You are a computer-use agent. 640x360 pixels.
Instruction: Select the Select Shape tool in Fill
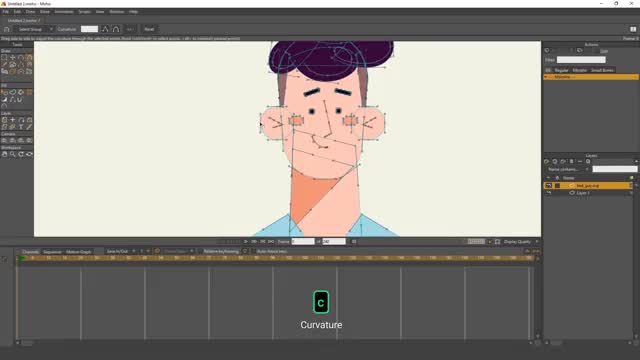(4, 92)
